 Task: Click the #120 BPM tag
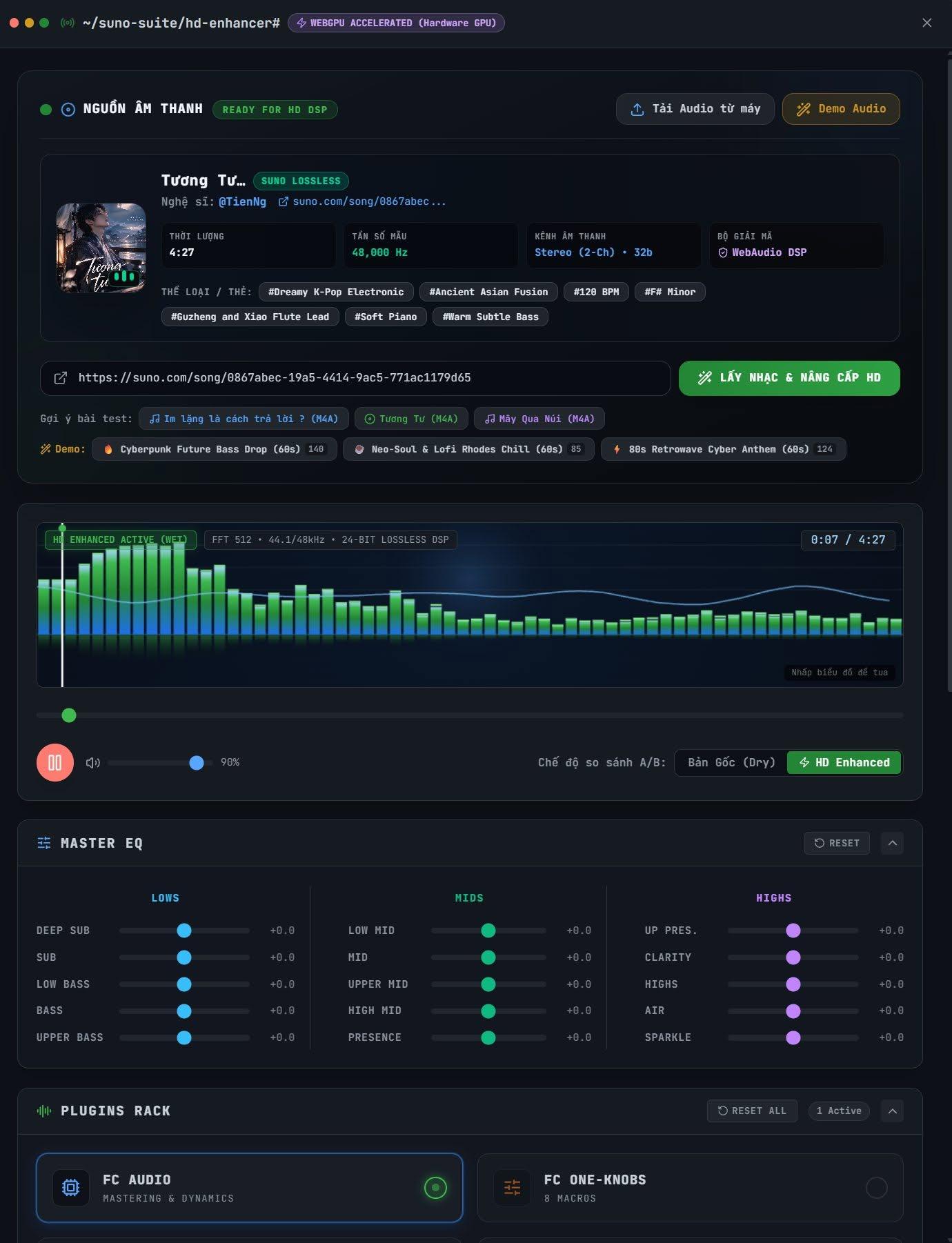pyautogui.click(x=596, y=292)
